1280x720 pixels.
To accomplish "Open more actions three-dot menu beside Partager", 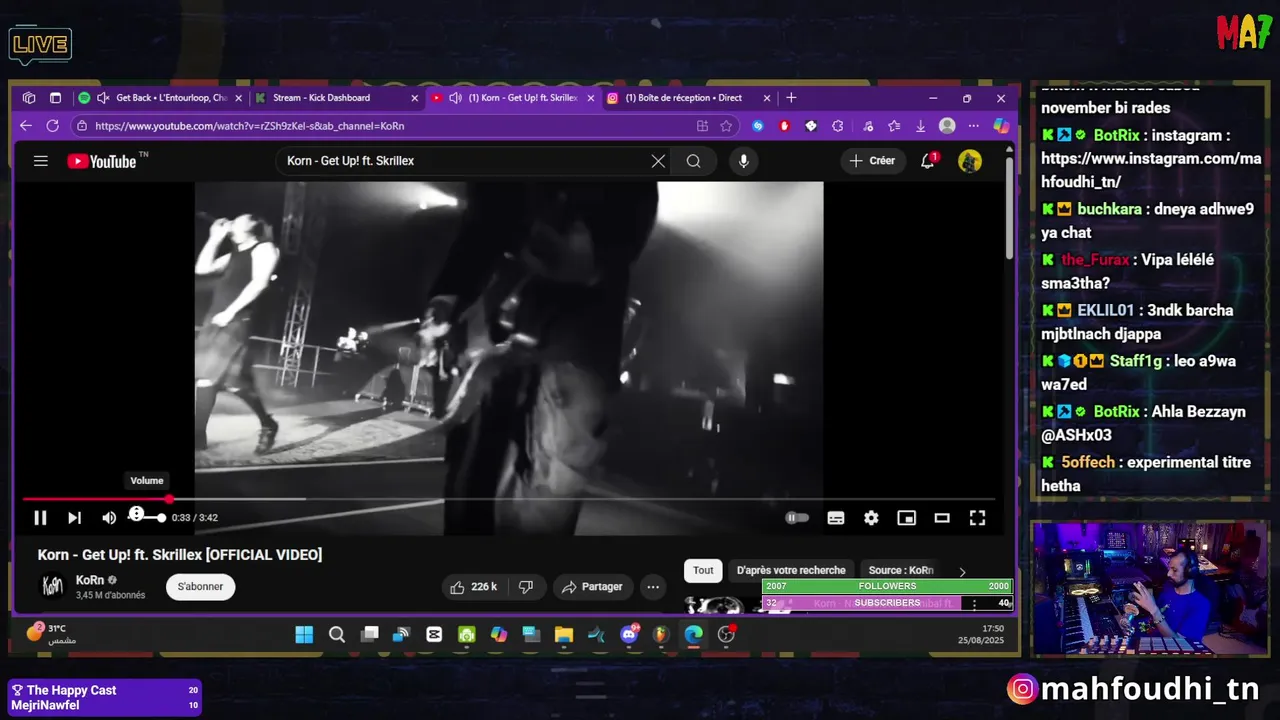I will pos(653,587).
